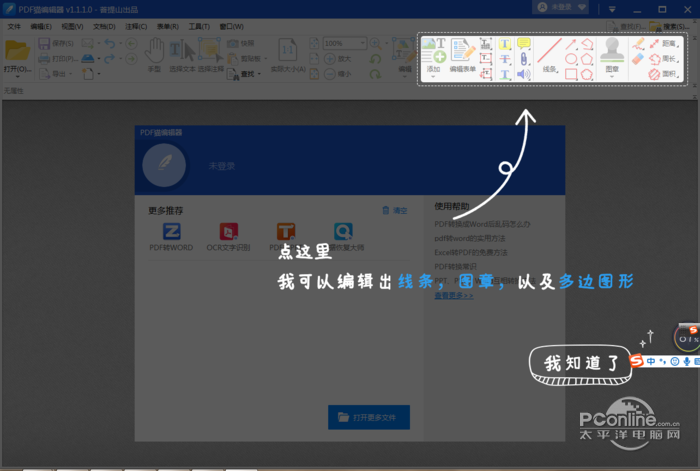Expand the 打开(O) open file dropdown arrow
700x471 pixels.
click(18, 77)
